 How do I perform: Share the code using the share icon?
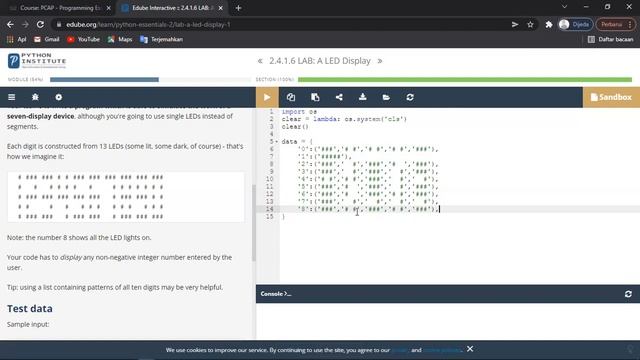coord(339,97)
